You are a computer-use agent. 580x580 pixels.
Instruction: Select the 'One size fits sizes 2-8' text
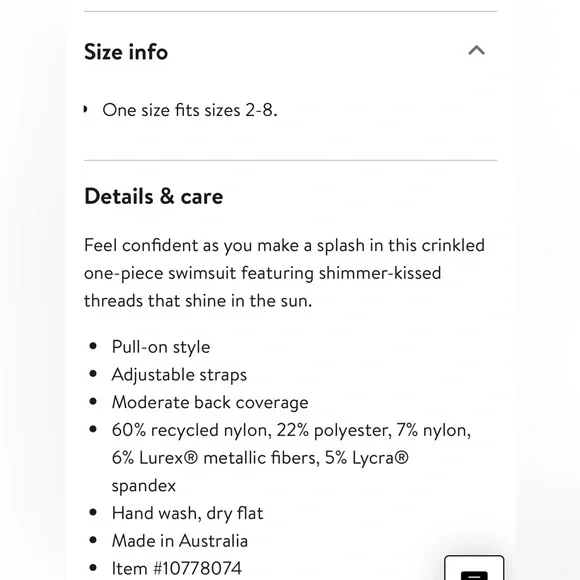point(190,110)
